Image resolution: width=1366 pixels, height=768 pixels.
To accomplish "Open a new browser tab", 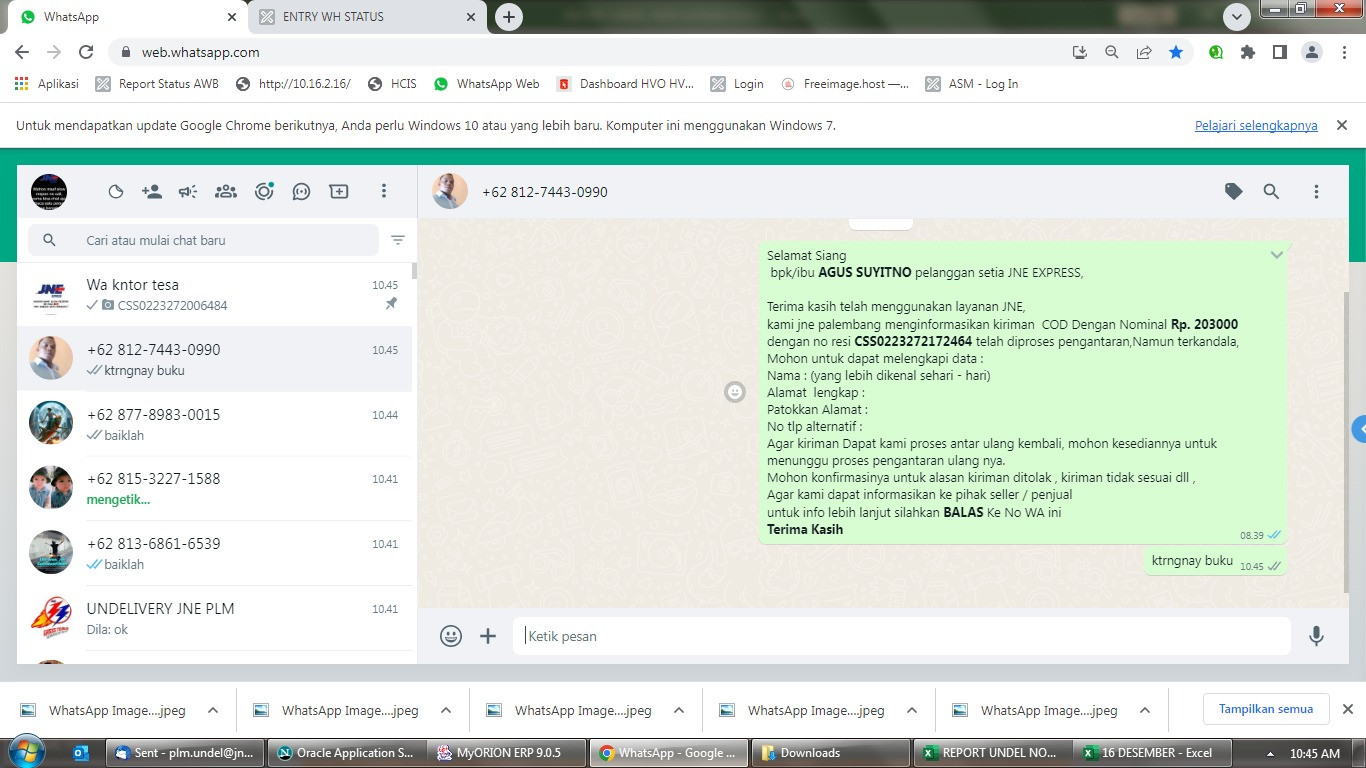I will click(509, 17).
